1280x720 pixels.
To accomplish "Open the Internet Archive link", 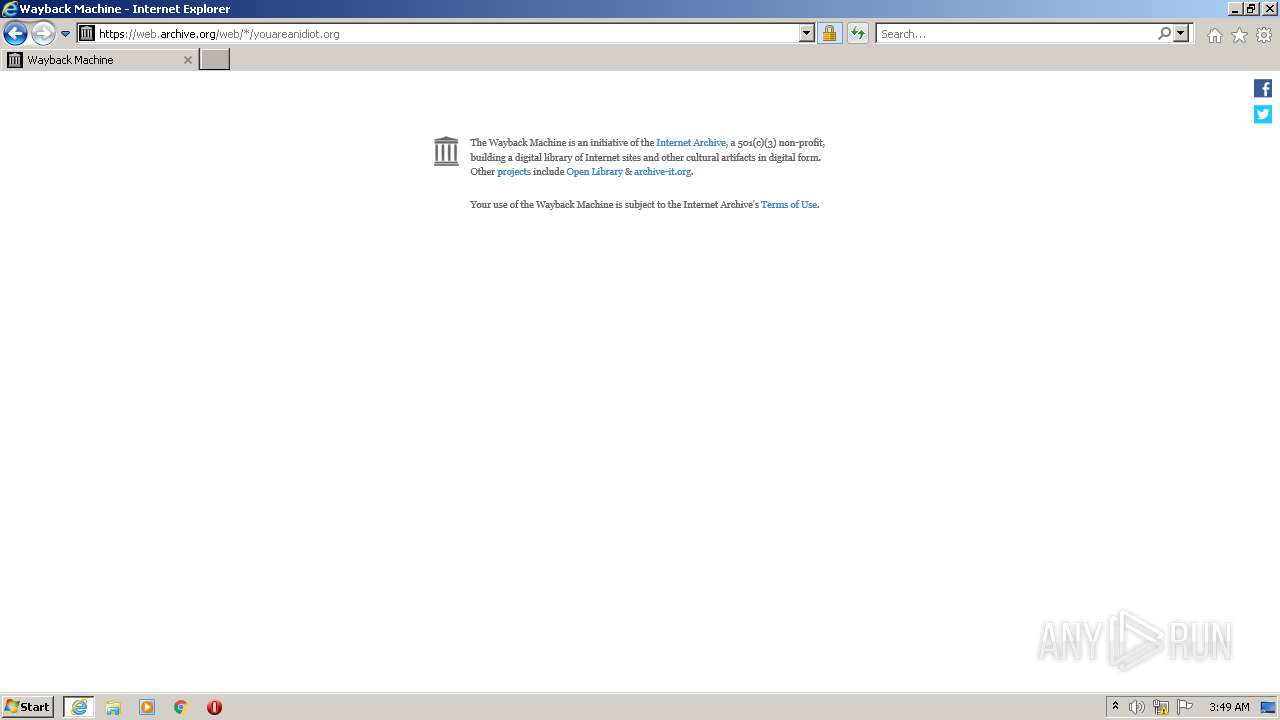I will coord(691,143).
